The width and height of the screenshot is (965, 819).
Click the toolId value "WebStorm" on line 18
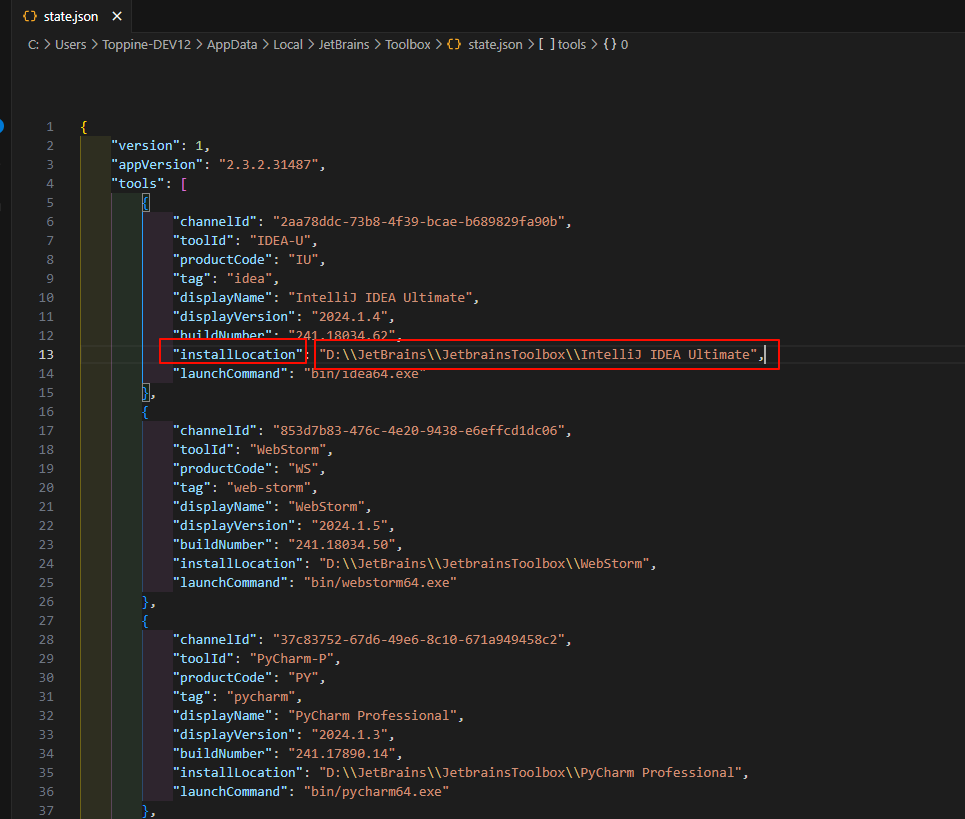[x=288, y=450]
